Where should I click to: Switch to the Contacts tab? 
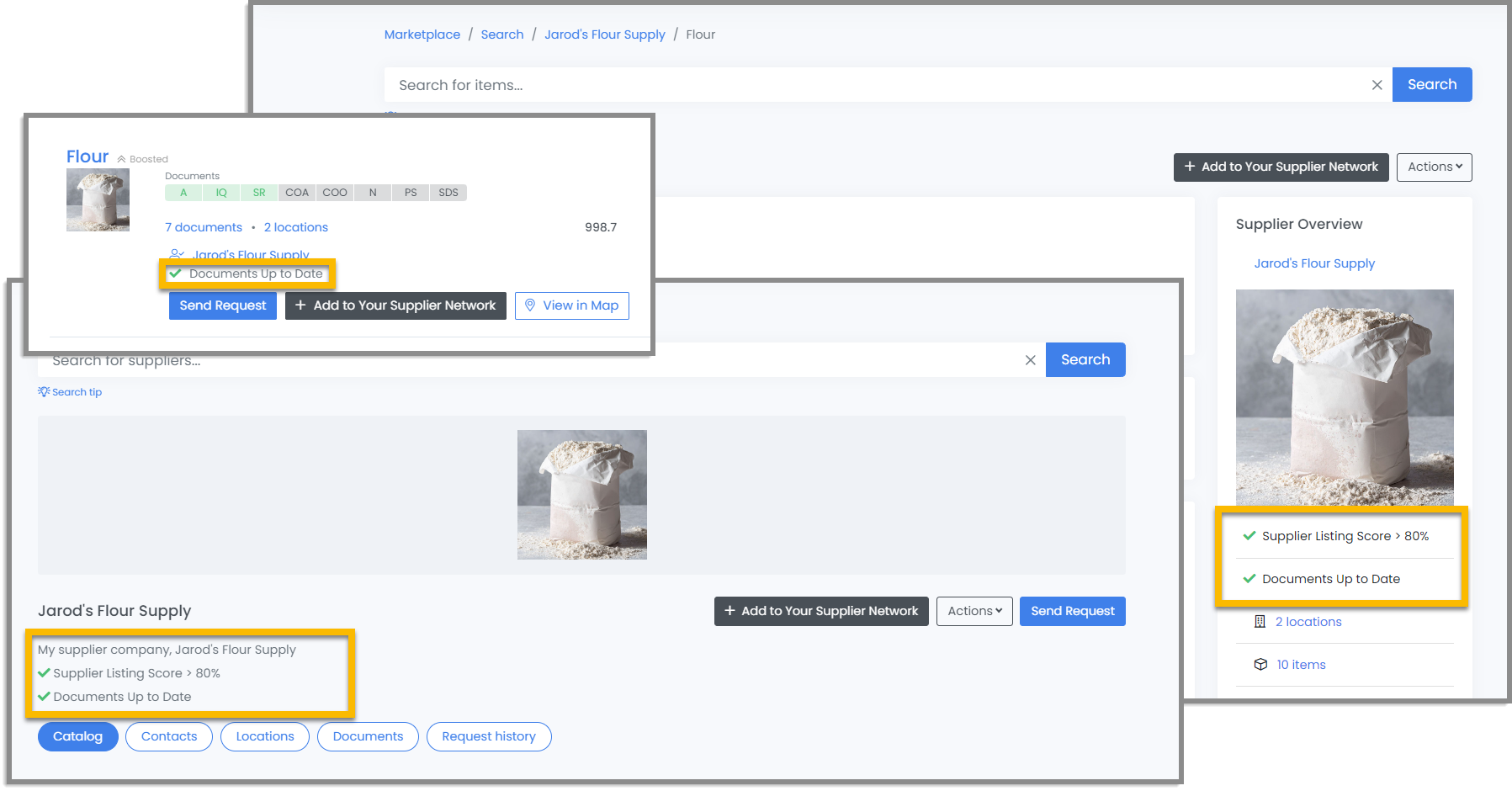169,736
